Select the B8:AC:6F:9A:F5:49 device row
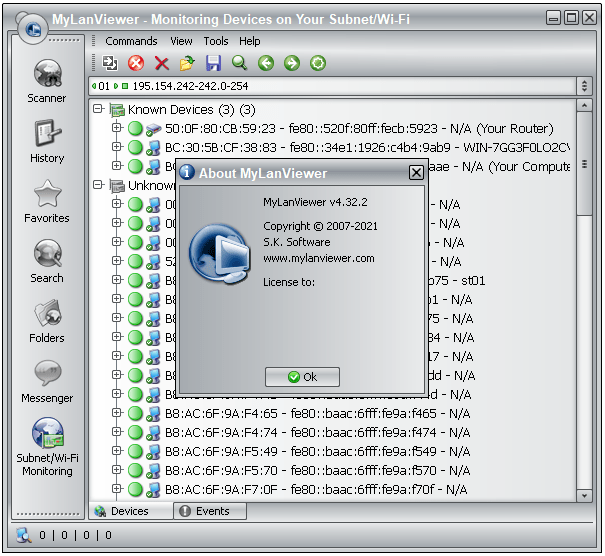The image size is (605, 556). click(x=318, y=451)
